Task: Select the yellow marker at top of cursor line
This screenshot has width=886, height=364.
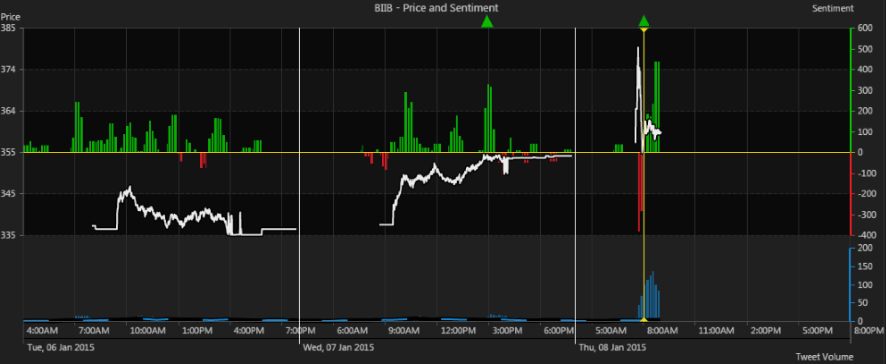Action: [x=644, y=29]
